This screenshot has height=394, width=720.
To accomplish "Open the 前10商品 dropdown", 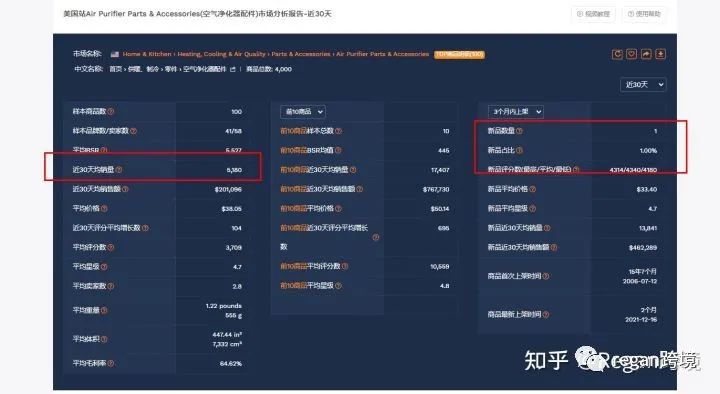I will 303,112.
